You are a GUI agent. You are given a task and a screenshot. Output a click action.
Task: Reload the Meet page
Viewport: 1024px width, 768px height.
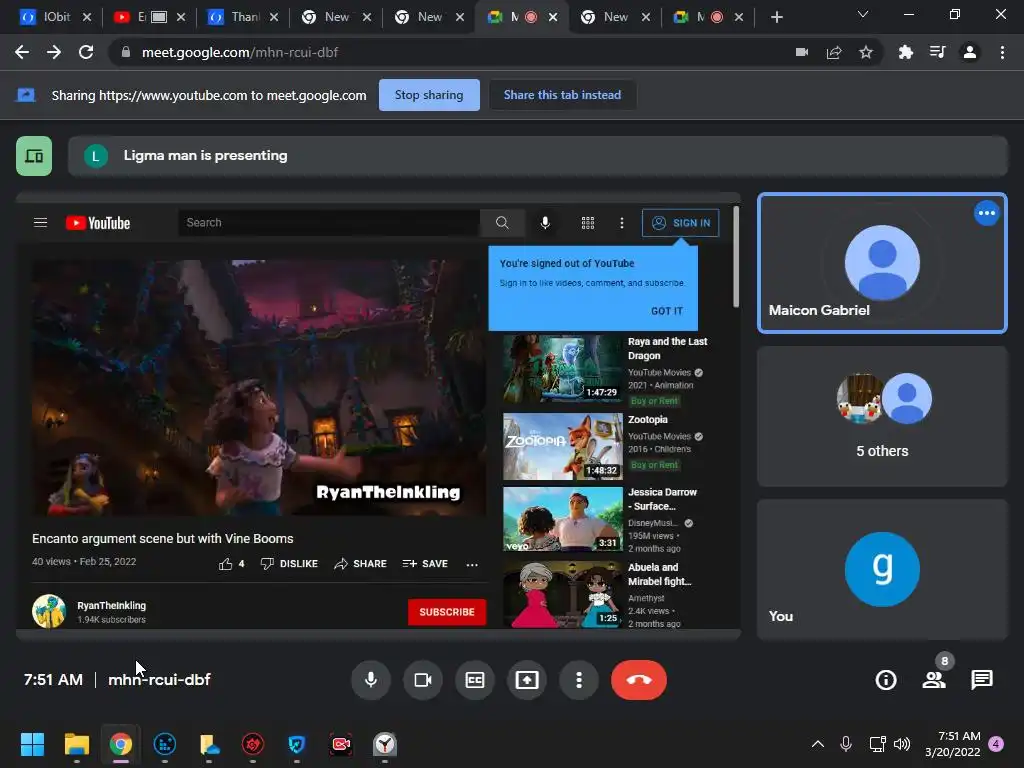[86, 52]
